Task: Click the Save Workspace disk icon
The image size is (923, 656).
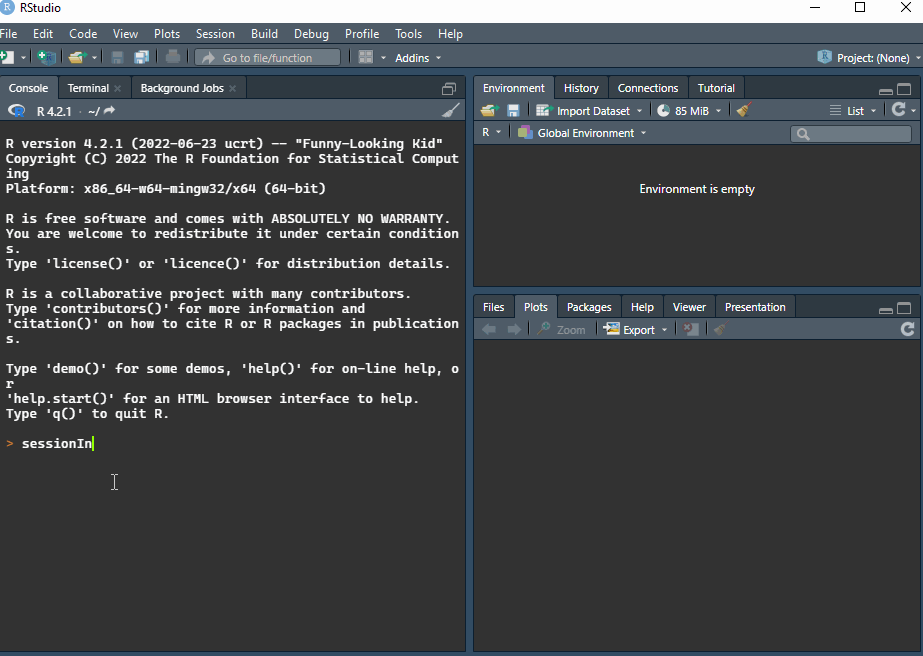Action: point(513,110)
